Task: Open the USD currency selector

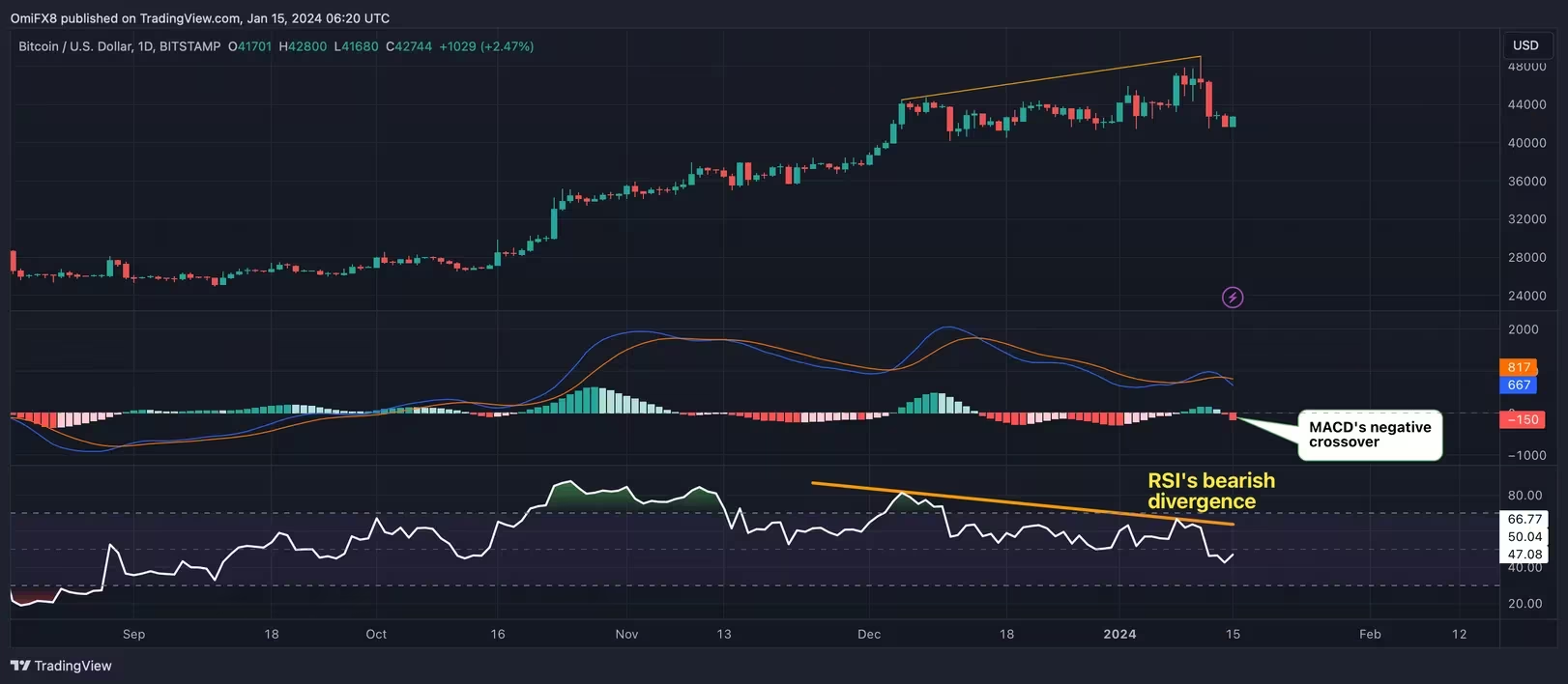Action: [x=1525, y=45]
